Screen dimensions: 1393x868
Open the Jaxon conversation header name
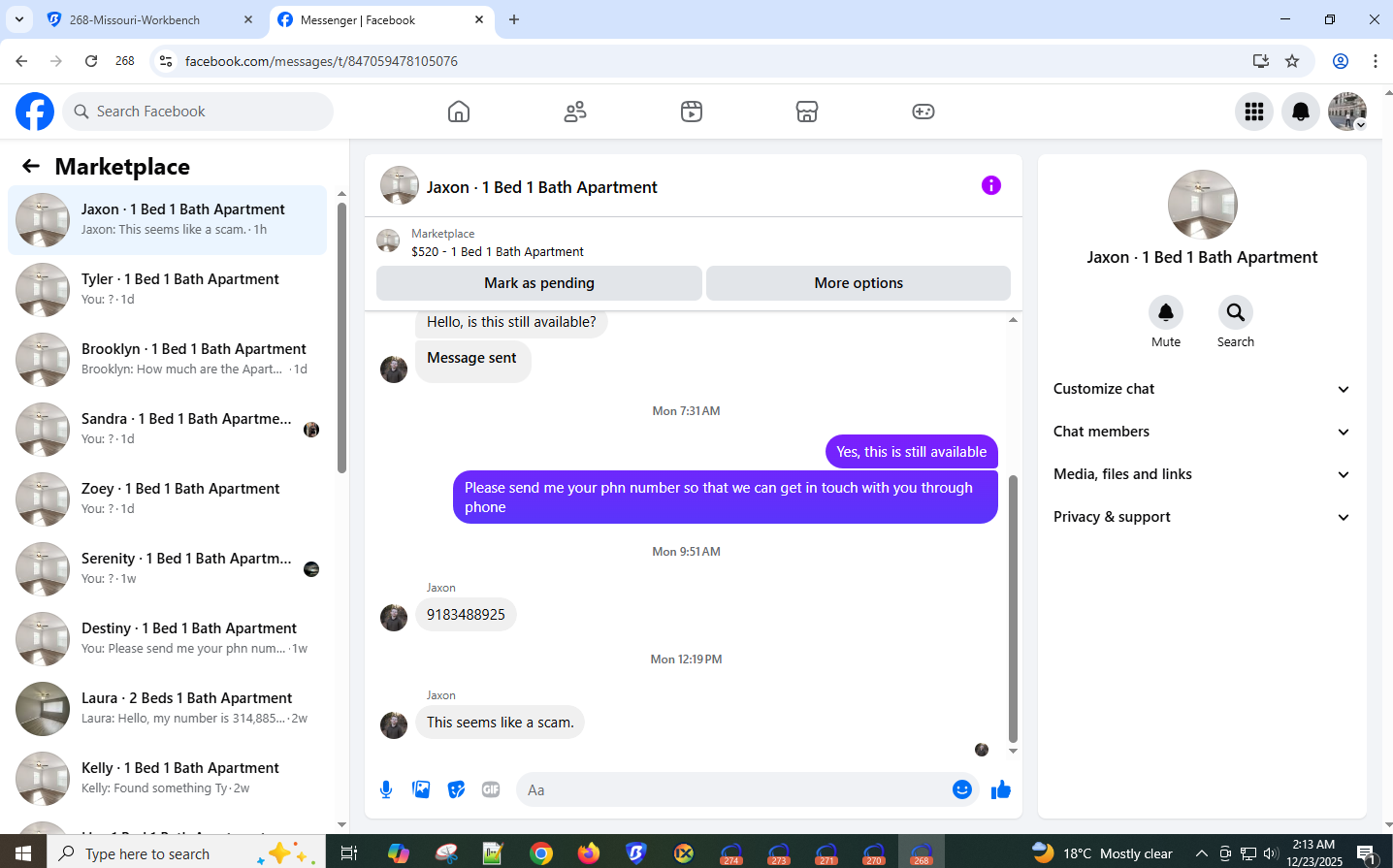[x=542, y=187]
